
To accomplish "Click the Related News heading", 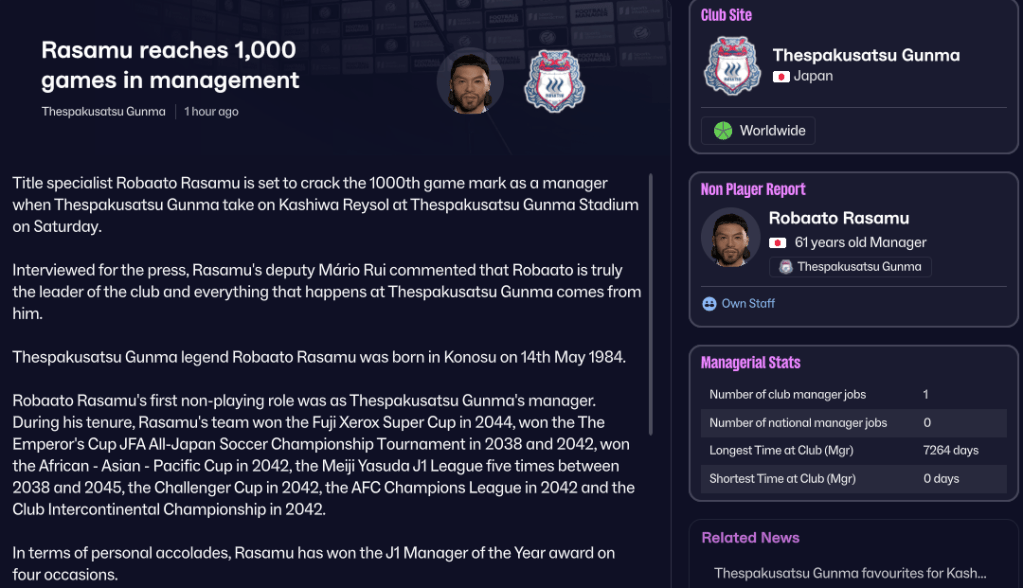I will pos(750,538).
